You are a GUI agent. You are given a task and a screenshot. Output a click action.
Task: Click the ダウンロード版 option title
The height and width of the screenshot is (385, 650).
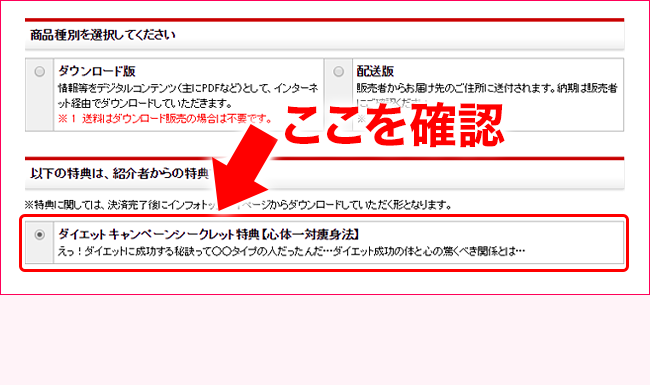[97, 71]
